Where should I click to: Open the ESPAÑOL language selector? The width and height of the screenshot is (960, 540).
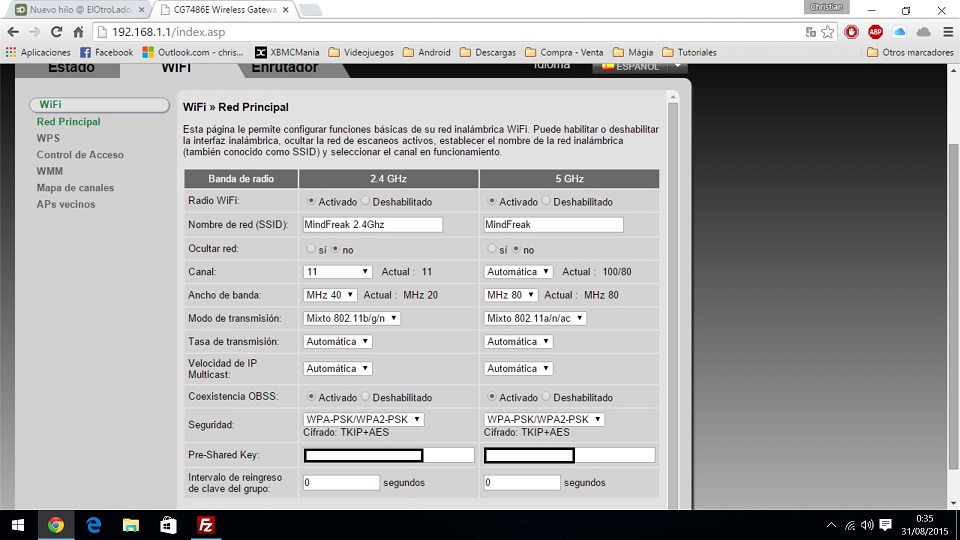pyautogui.click(x=640, y=66)
